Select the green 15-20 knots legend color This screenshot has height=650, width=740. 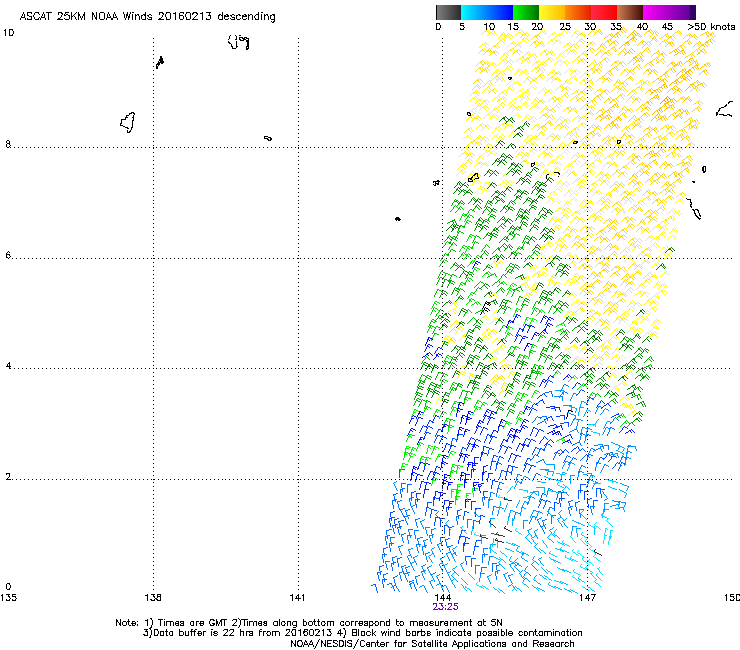(526, 12)
